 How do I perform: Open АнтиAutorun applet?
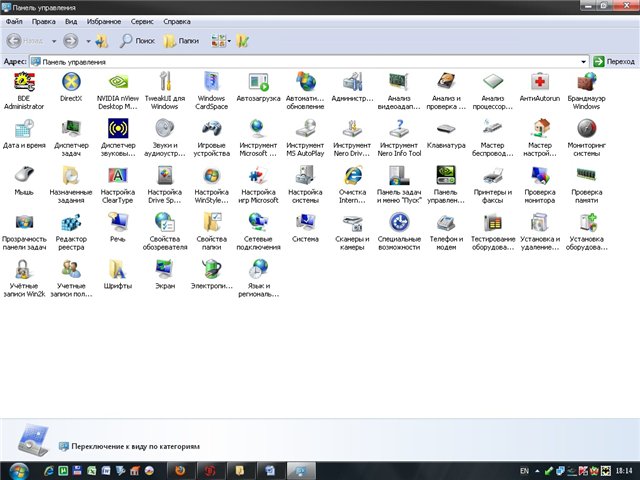point(540,87)
